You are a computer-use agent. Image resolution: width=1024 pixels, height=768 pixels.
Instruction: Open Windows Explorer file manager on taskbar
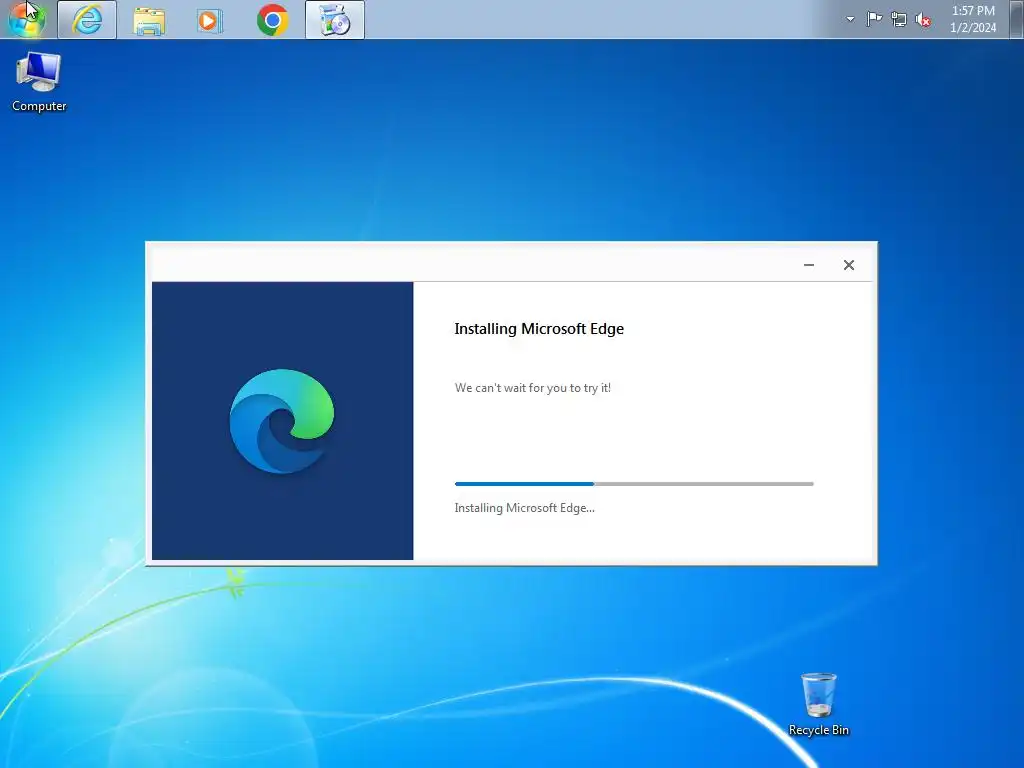(149, 20)
